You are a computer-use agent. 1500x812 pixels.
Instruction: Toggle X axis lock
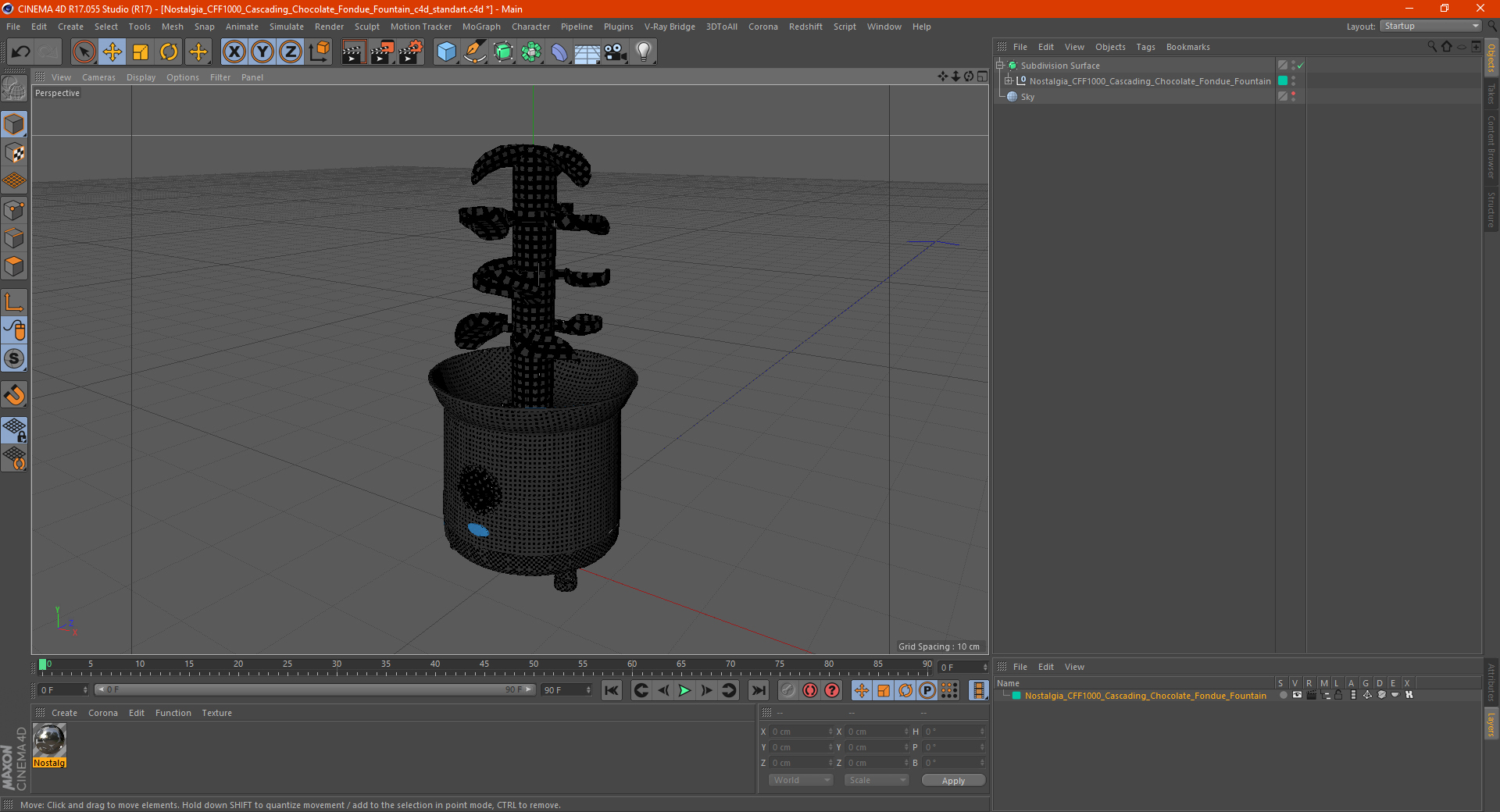pyautogui.click(x=234, y=52)
